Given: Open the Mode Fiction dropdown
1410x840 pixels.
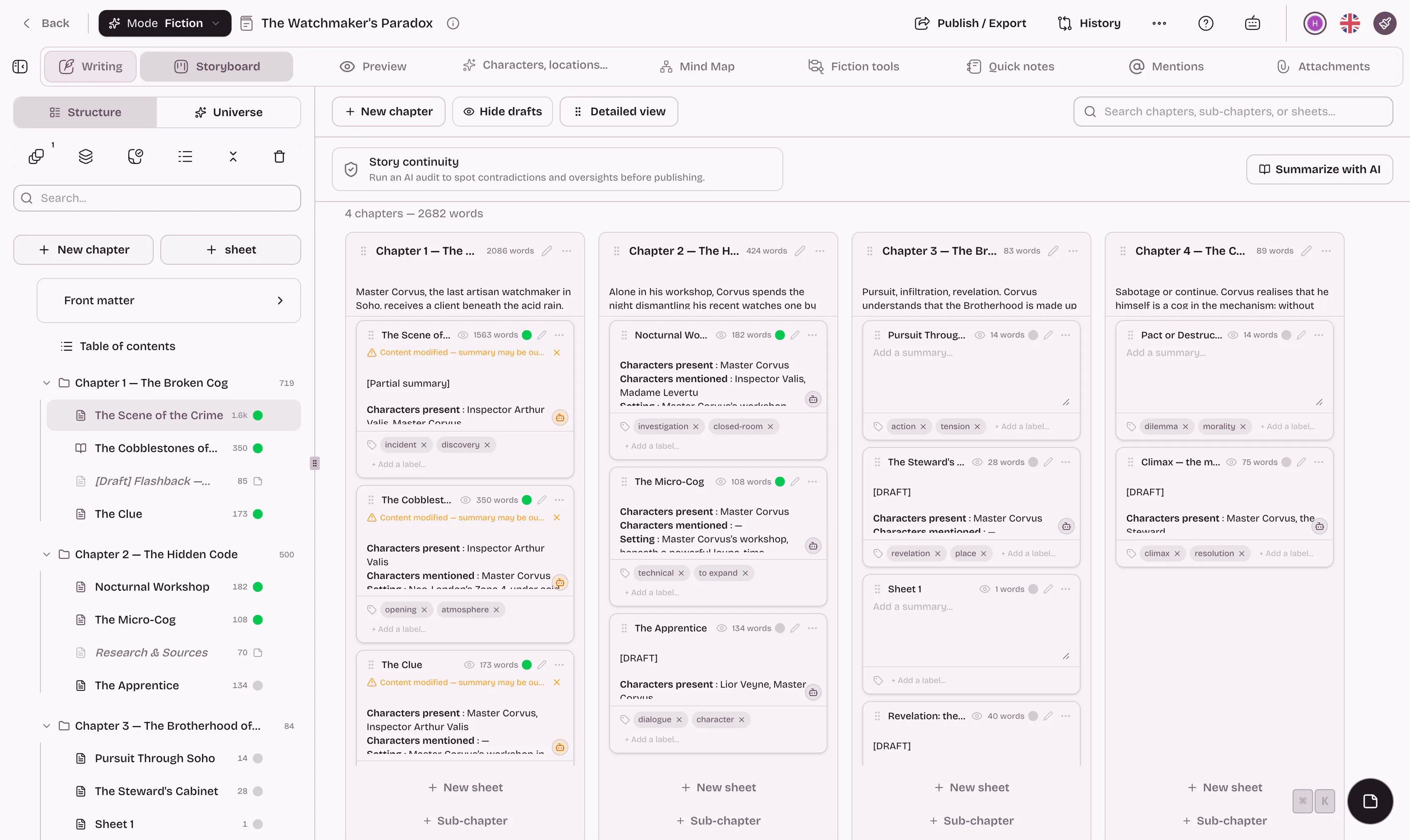Looking at the screenshot, I should click(165, 23).
